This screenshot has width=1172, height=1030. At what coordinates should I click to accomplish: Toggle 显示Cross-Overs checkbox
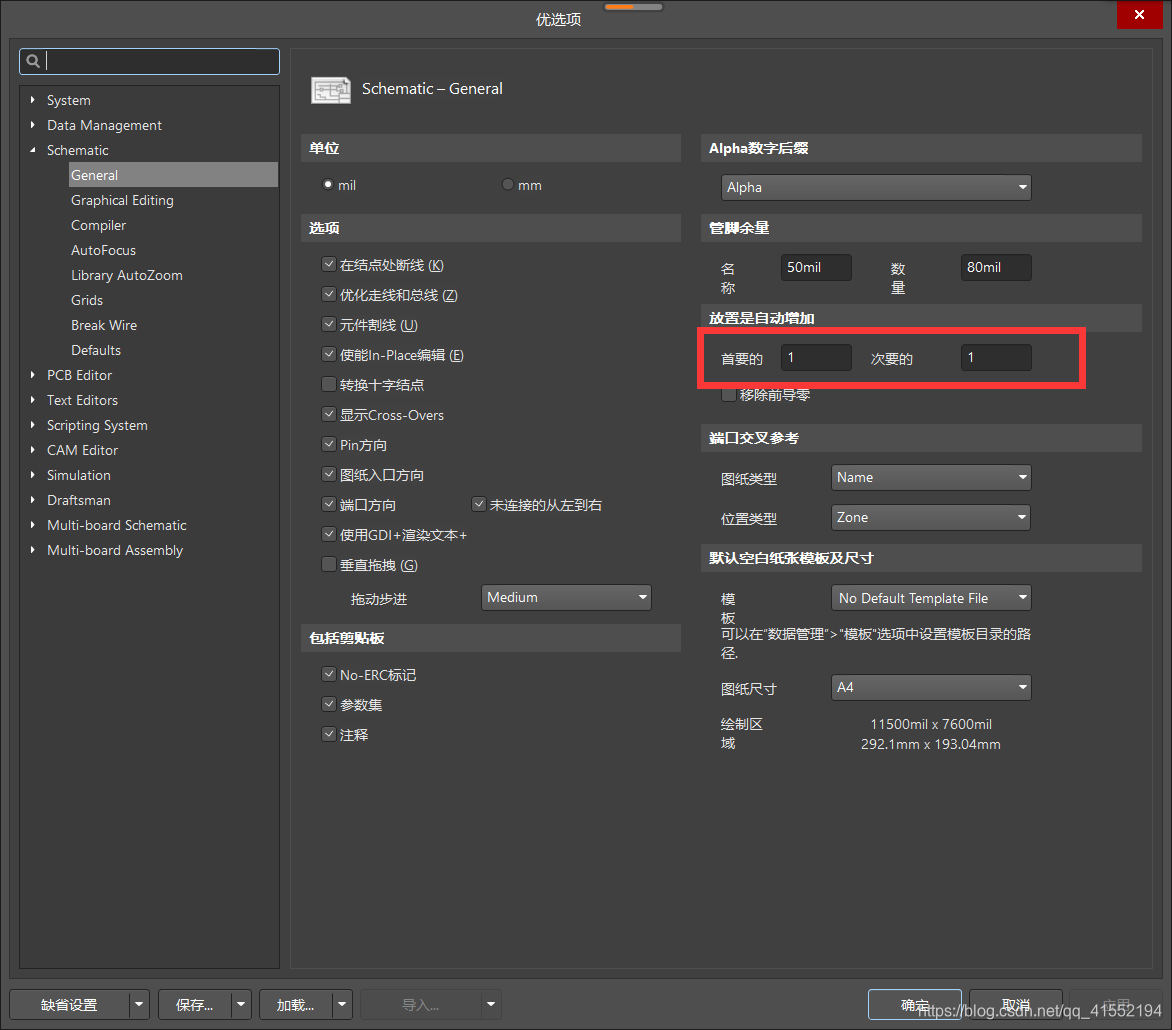[328, 414]
